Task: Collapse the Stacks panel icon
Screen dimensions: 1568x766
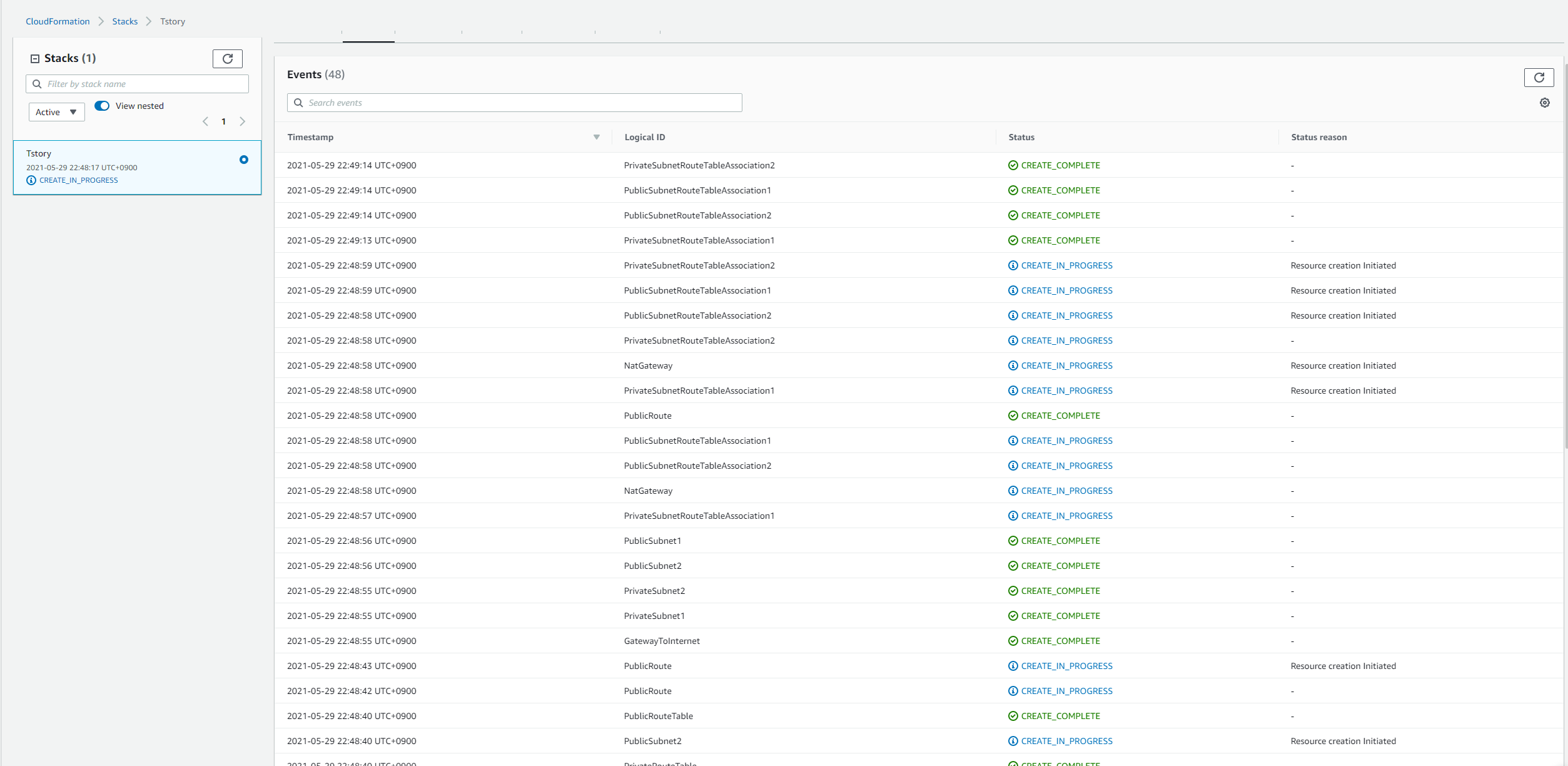Action: 35,59
